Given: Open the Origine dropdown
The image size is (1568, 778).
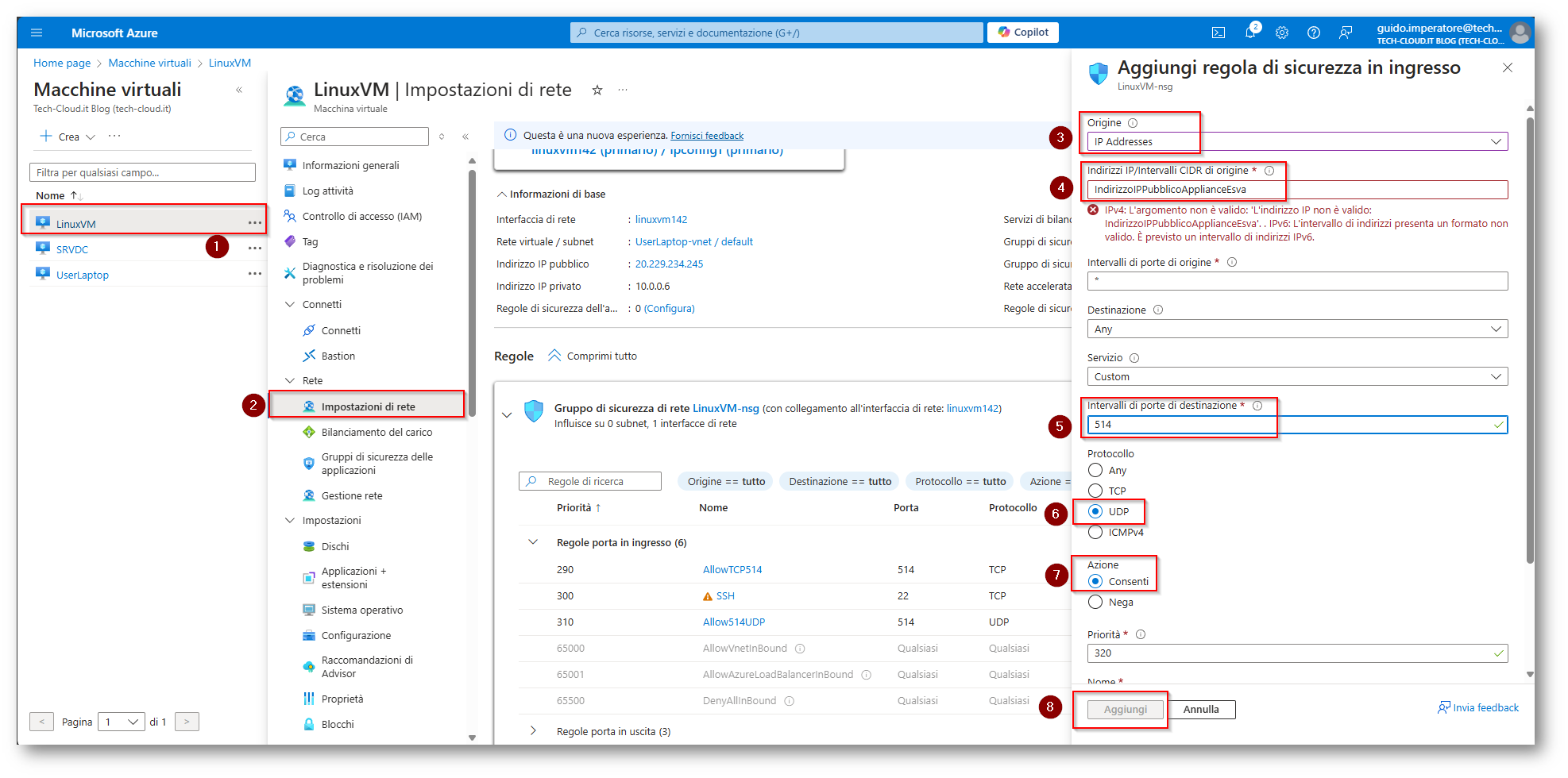Looking at the screenshot, I should pos(1296,141).
